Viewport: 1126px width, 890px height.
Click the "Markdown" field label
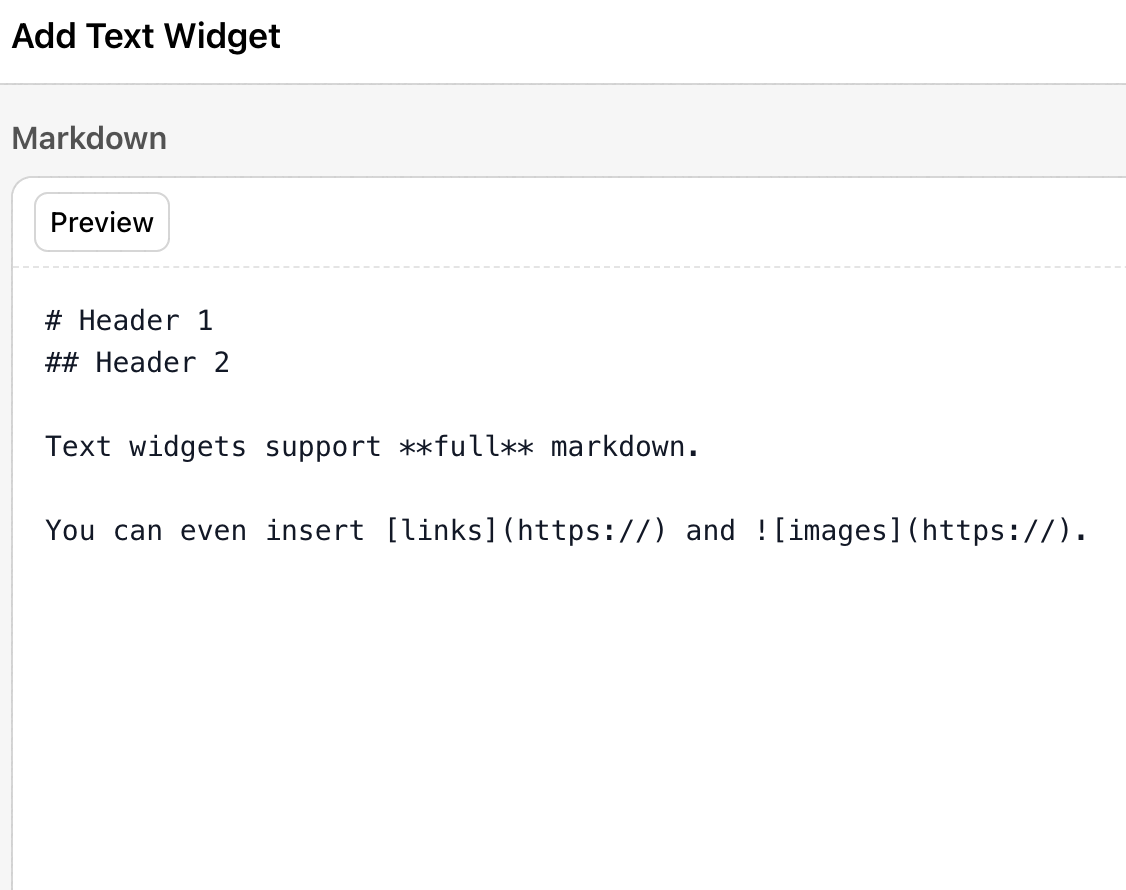89,138
